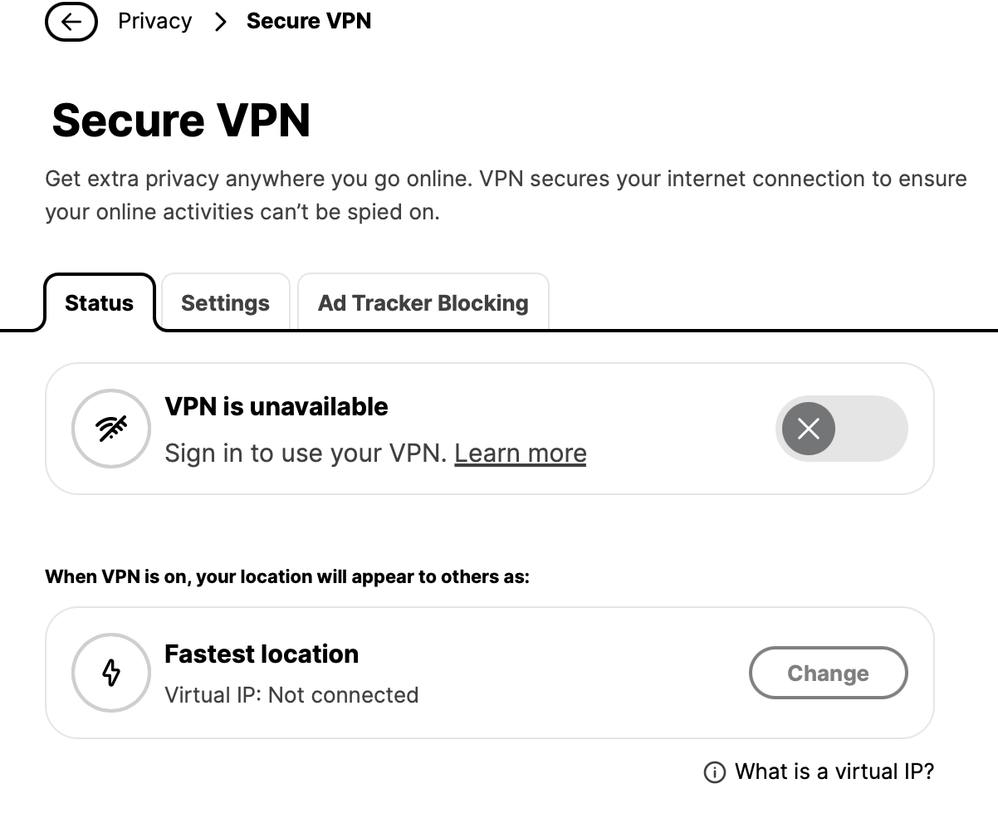998x829 pixels.
Task: Select the Status tab
Action: [99, 302]
